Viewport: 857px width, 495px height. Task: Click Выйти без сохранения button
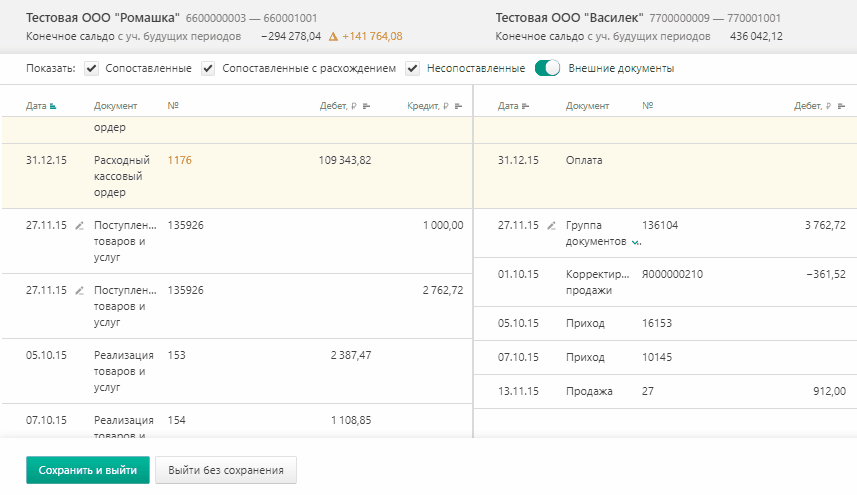click(226, 470)
